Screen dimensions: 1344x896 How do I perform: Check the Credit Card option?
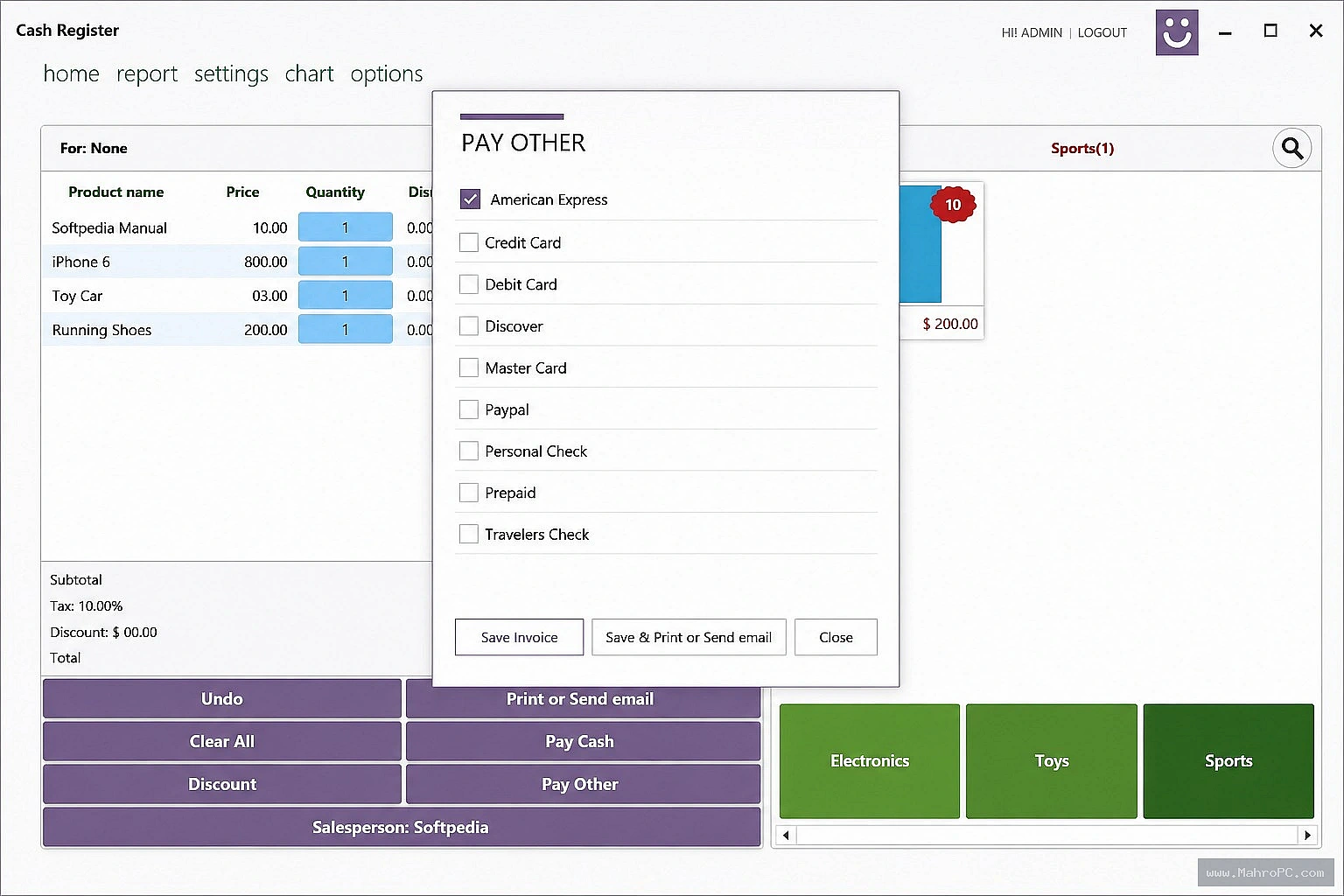[x=469, y=242]
